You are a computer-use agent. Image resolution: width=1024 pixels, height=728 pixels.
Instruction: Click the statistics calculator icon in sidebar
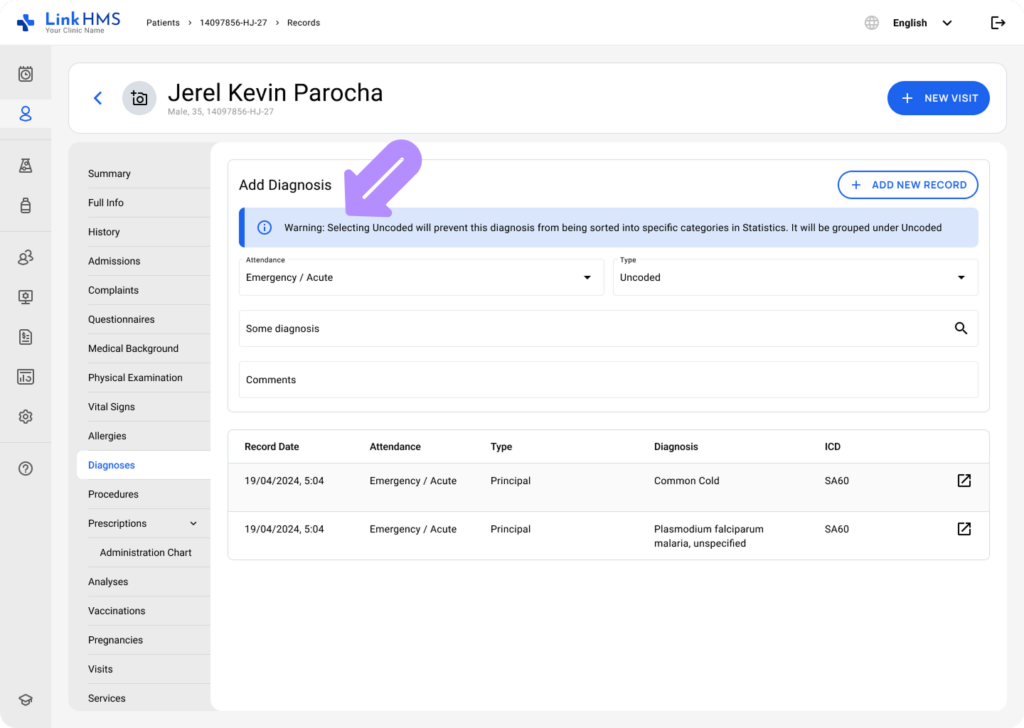pos(25,376)
